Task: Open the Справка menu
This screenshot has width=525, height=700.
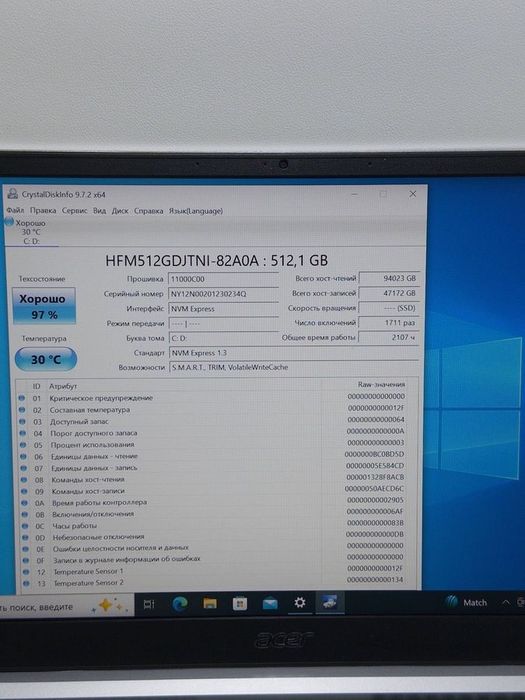Action: (148, 211)
